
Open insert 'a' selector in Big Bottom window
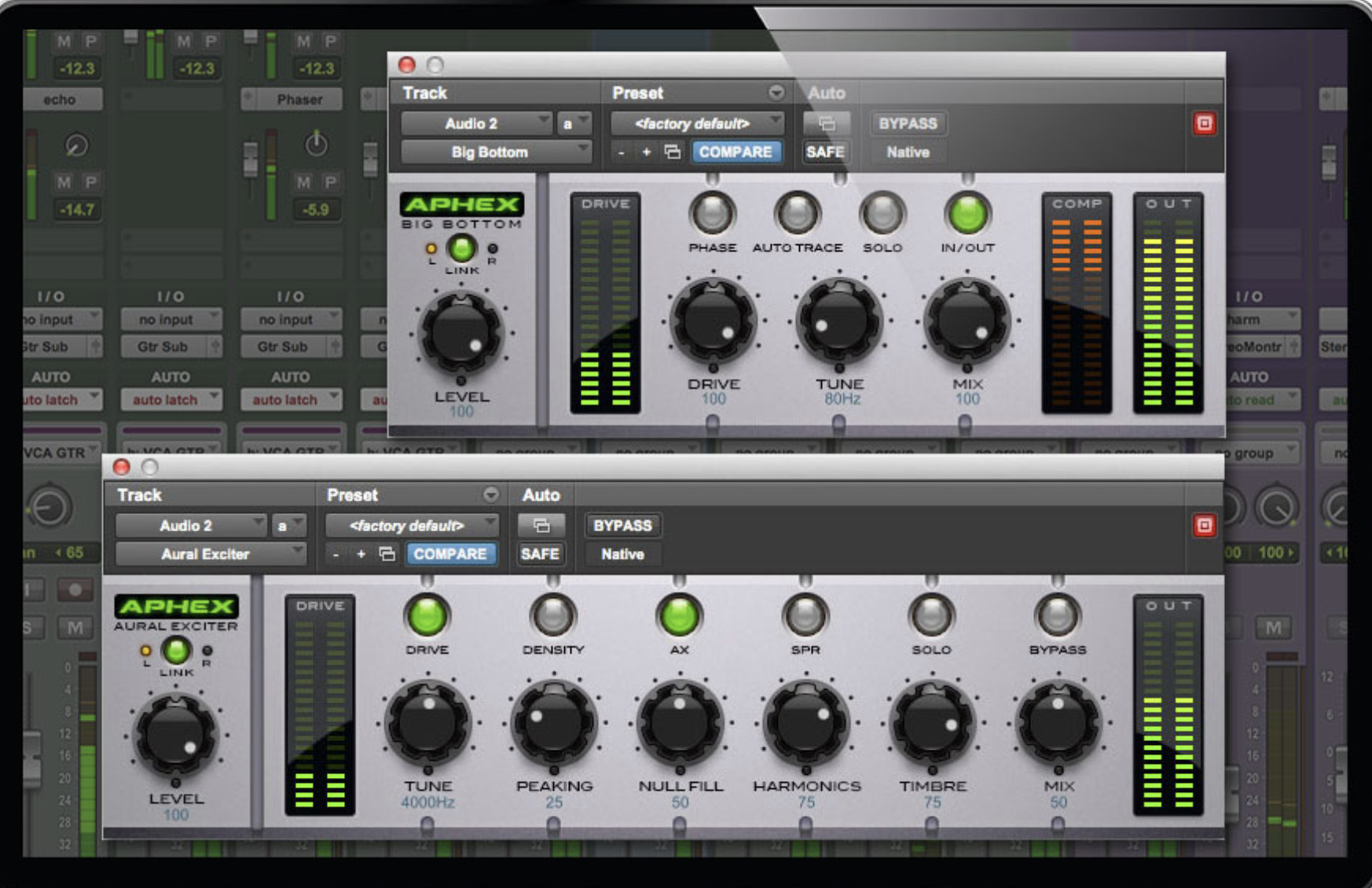(x=574, y=123)
